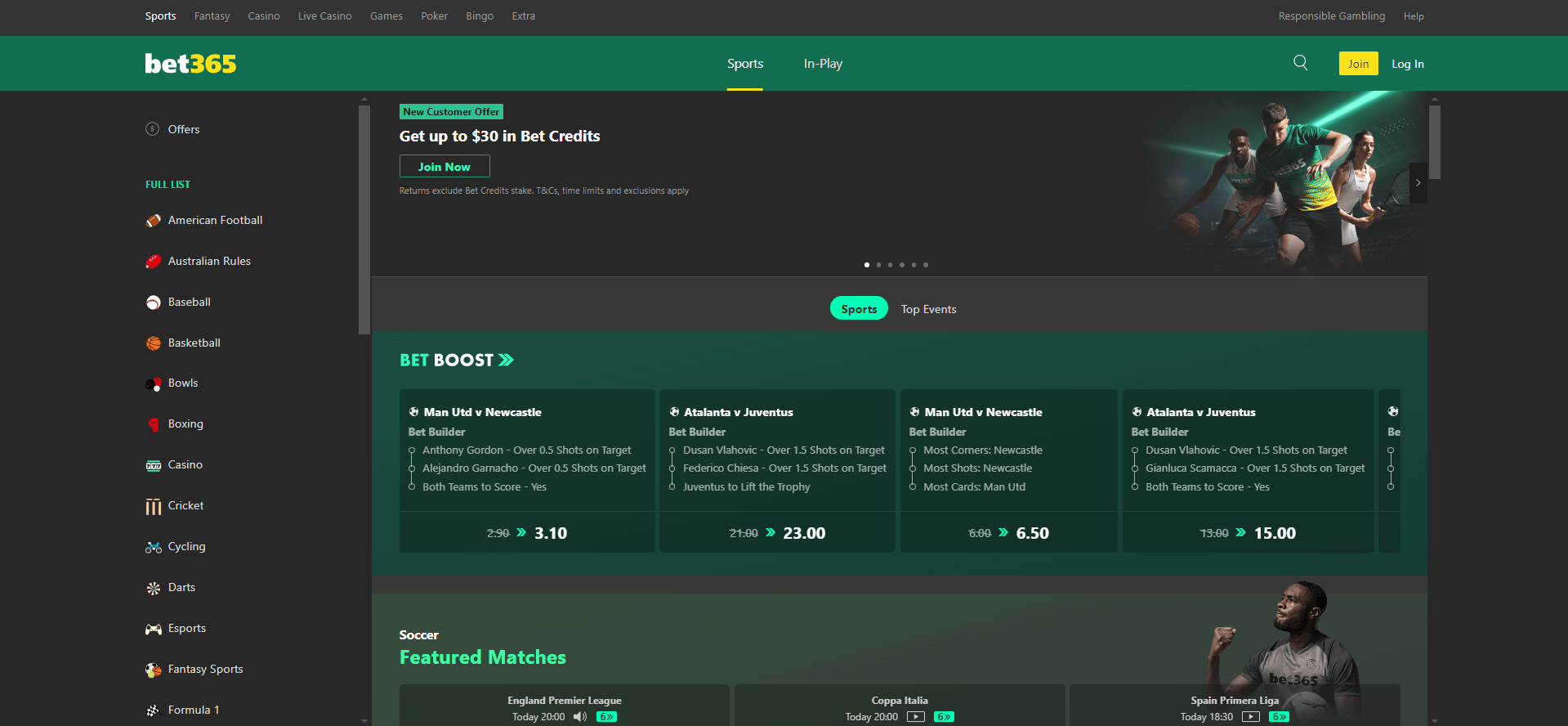Select the fifth carousel dot
The image size is (1568, 726).
[914, 265]
